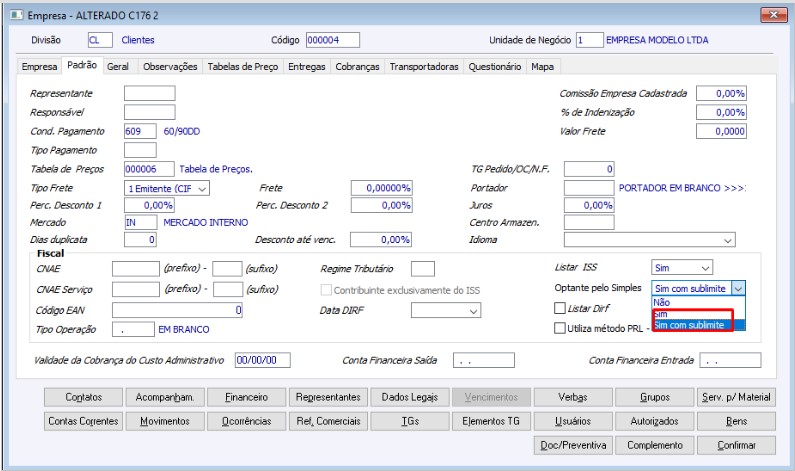The height and width of the screenshot is (471, 795).
Task: Click the Complemento button
Action: (655, 445)
